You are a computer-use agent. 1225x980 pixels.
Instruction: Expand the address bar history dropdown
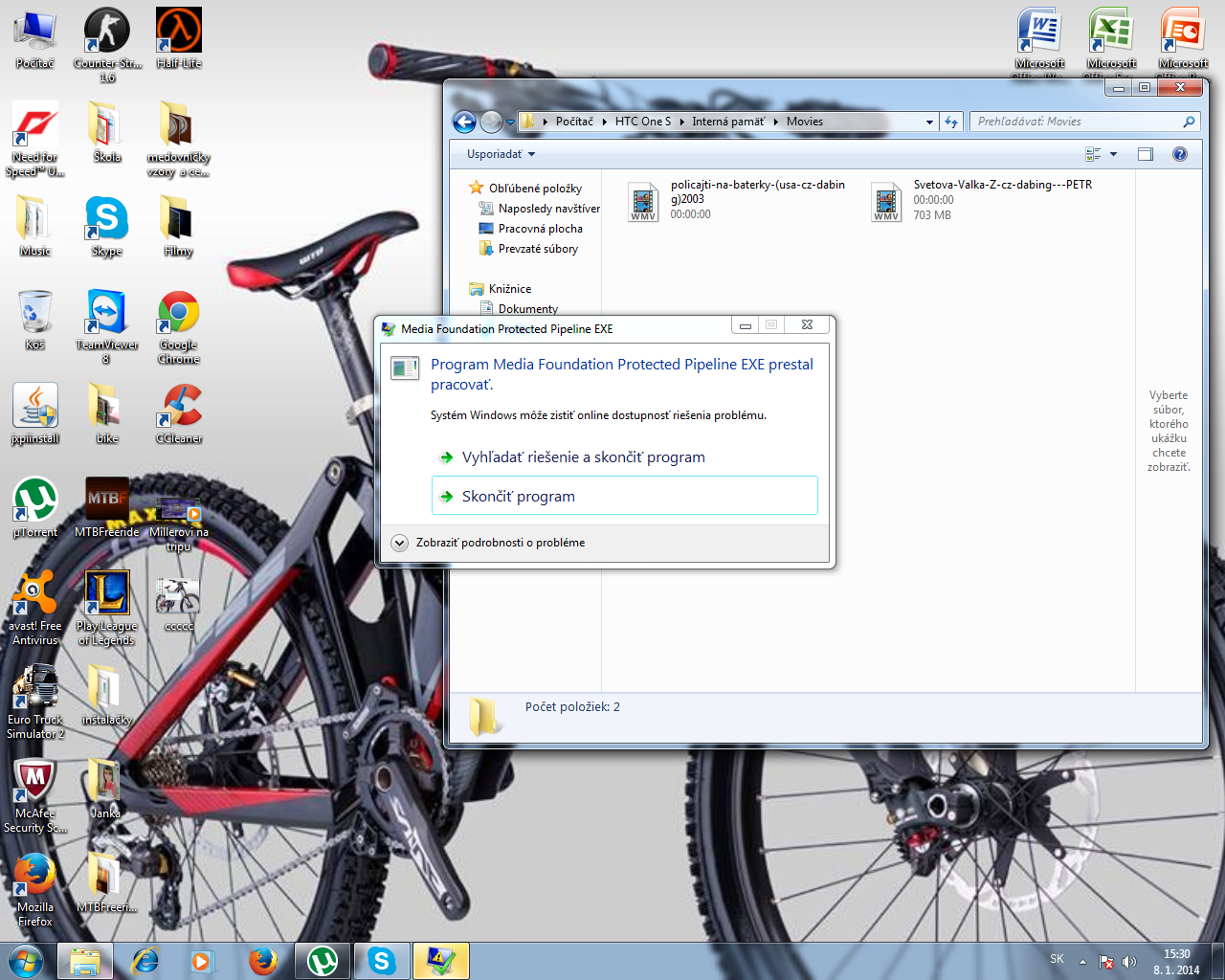(929, 122)
